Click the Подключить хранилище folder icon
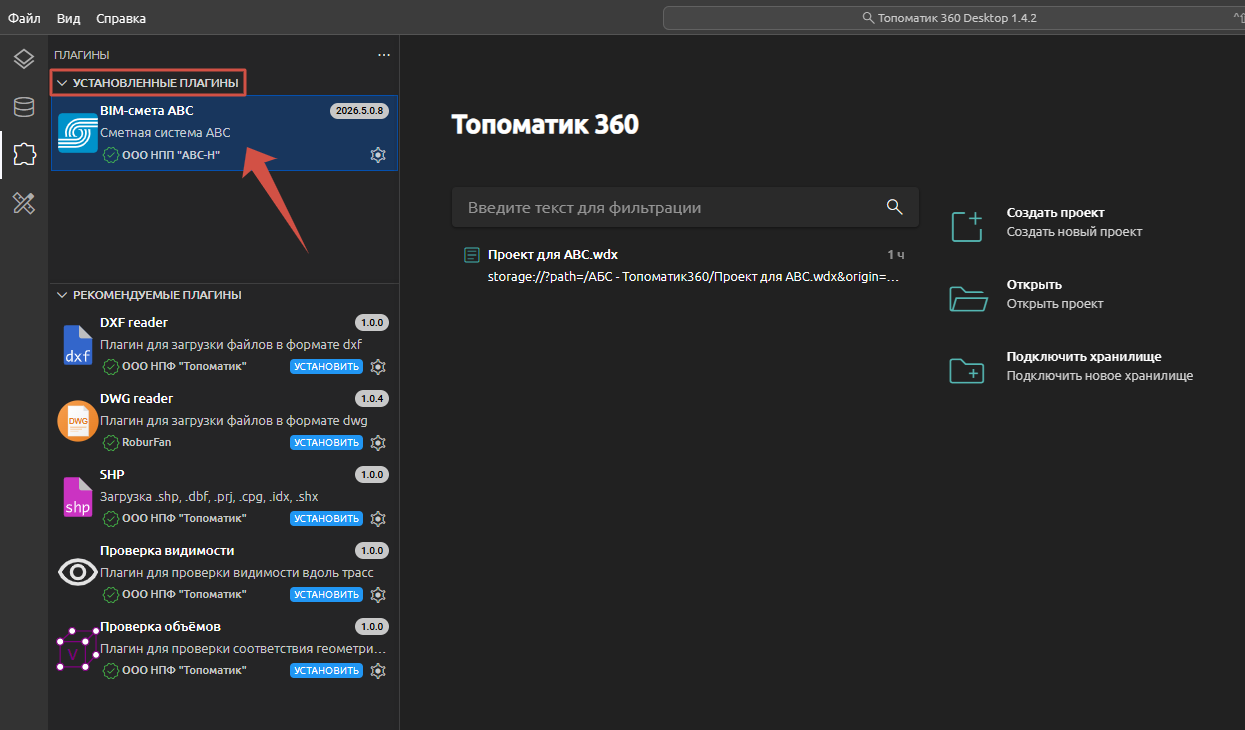 [x=967, y=370]
